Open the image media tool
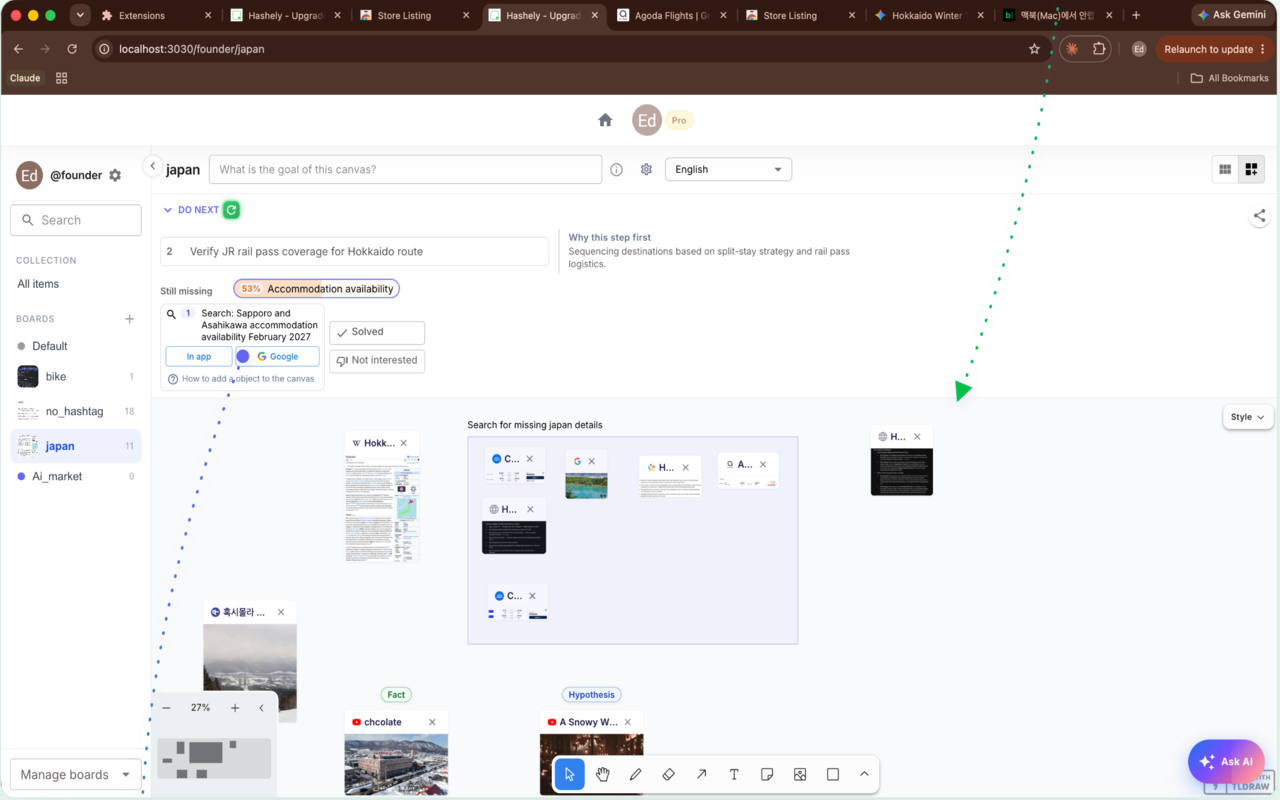The image size is (1280, 800). pyautogui.click(x=800, y=774)
